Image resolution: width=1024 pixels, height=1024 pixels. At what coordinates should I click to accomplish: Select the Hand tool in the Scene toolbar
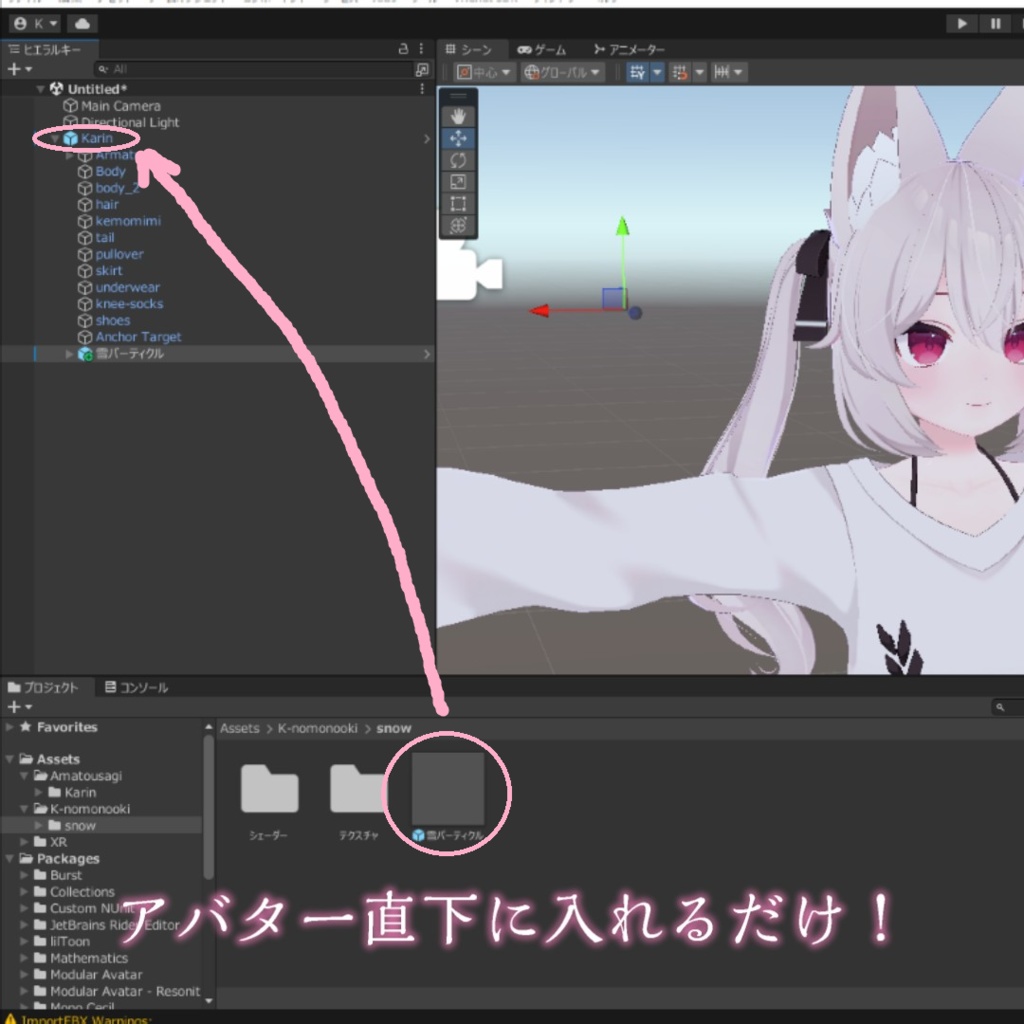(458, 116)
